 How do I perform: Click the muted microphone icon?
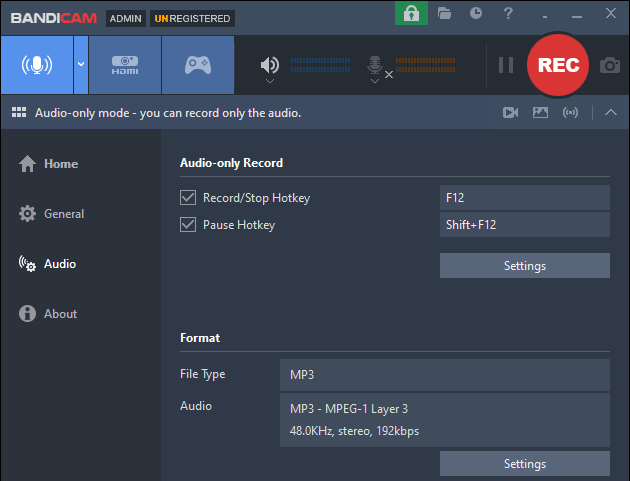coord(375,64)
